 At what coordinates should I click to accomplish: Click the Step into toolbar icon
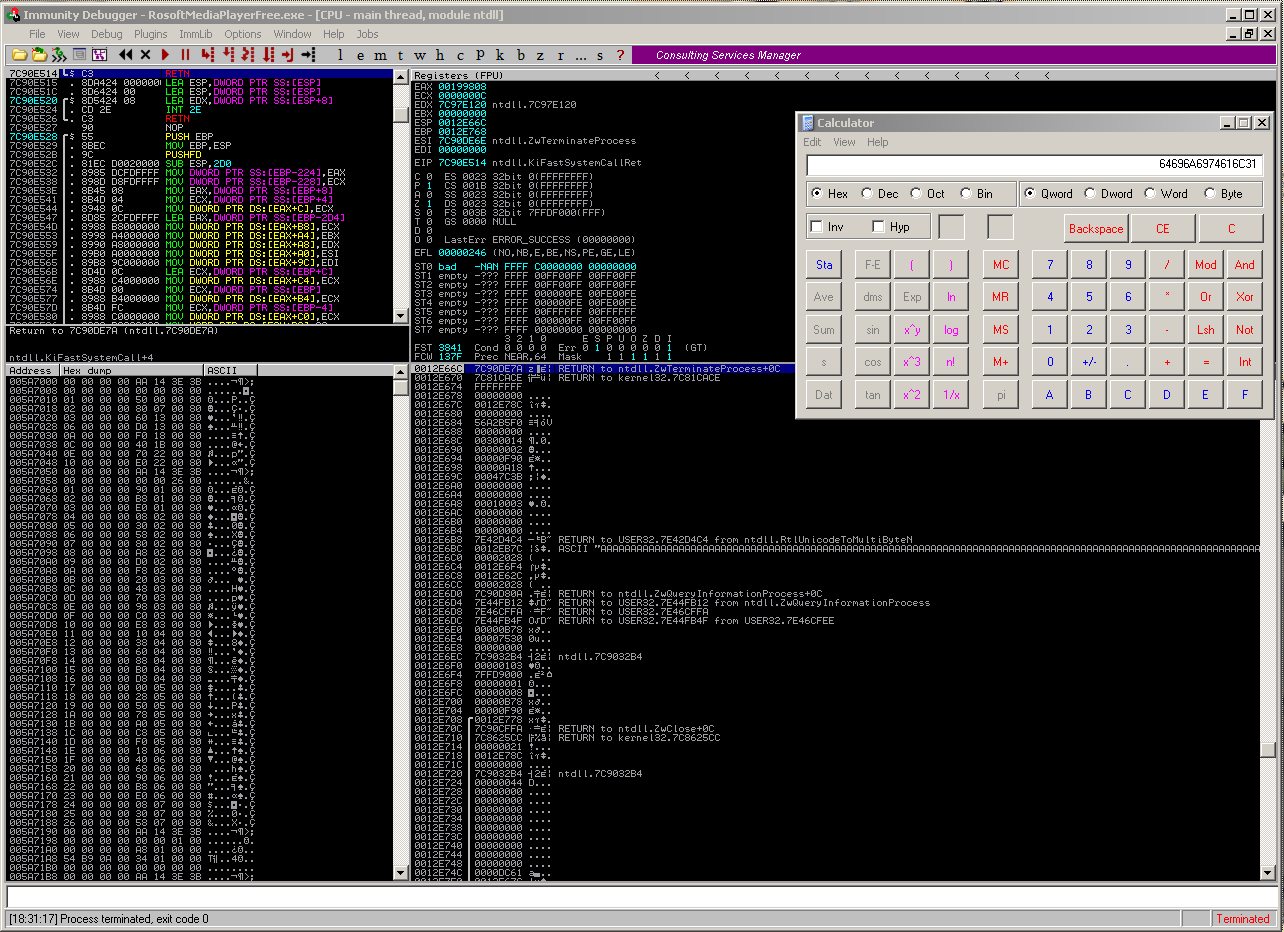208,54
